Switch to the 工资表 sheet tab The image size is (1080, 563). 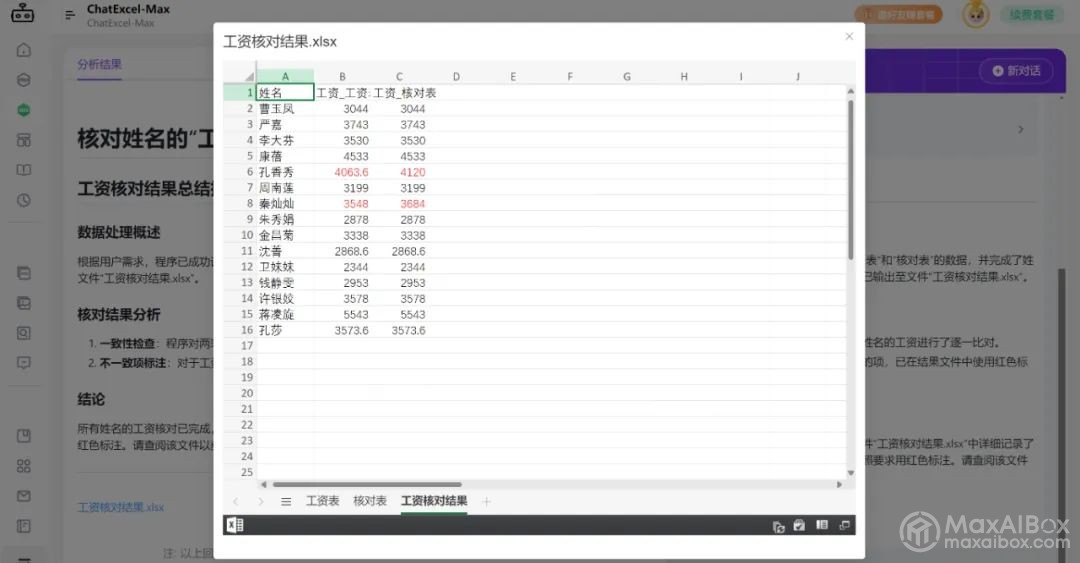tap(322, 501)
